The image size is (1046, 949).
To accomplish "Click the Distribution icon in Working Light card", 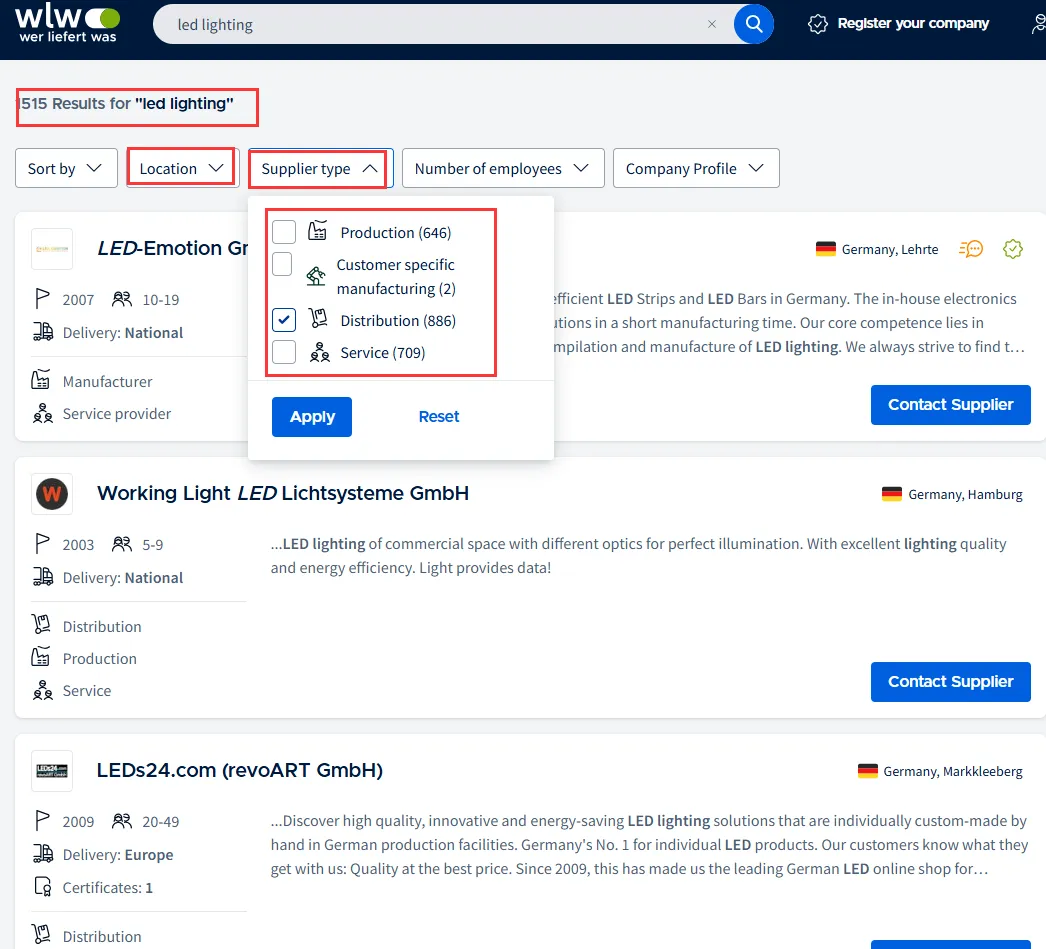I will 41,625.
